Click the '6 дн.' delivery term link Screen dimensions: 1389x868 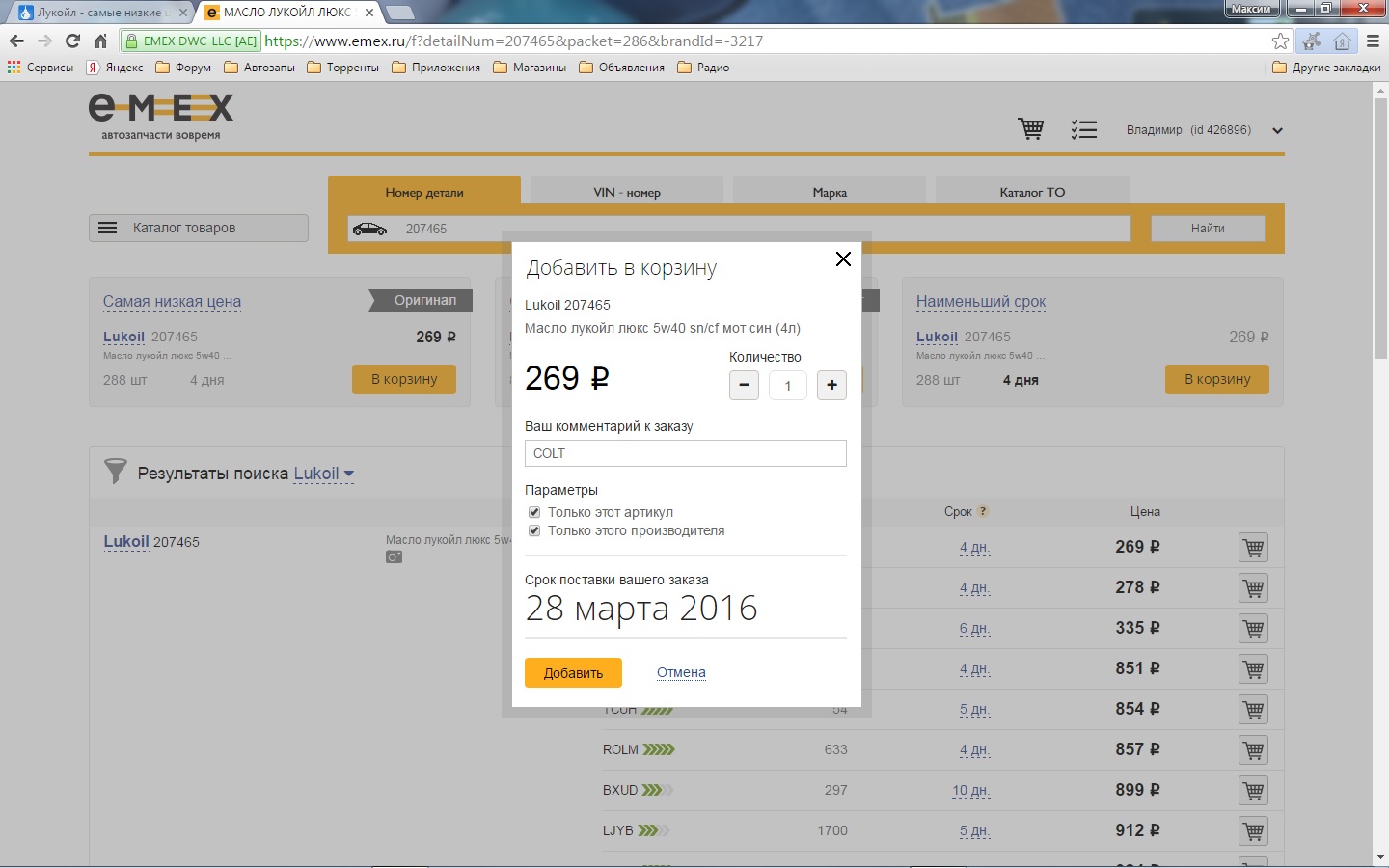(x=975, y=629)
